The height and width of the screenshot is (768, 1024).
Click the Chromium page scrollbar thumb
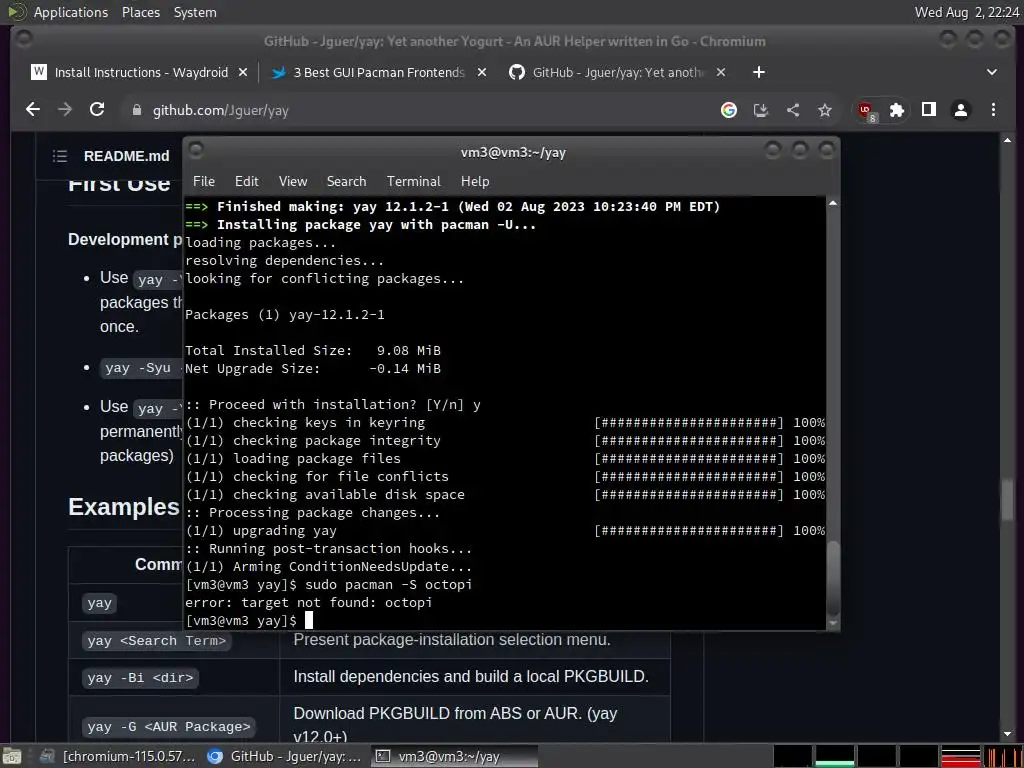coord(1007,500)
